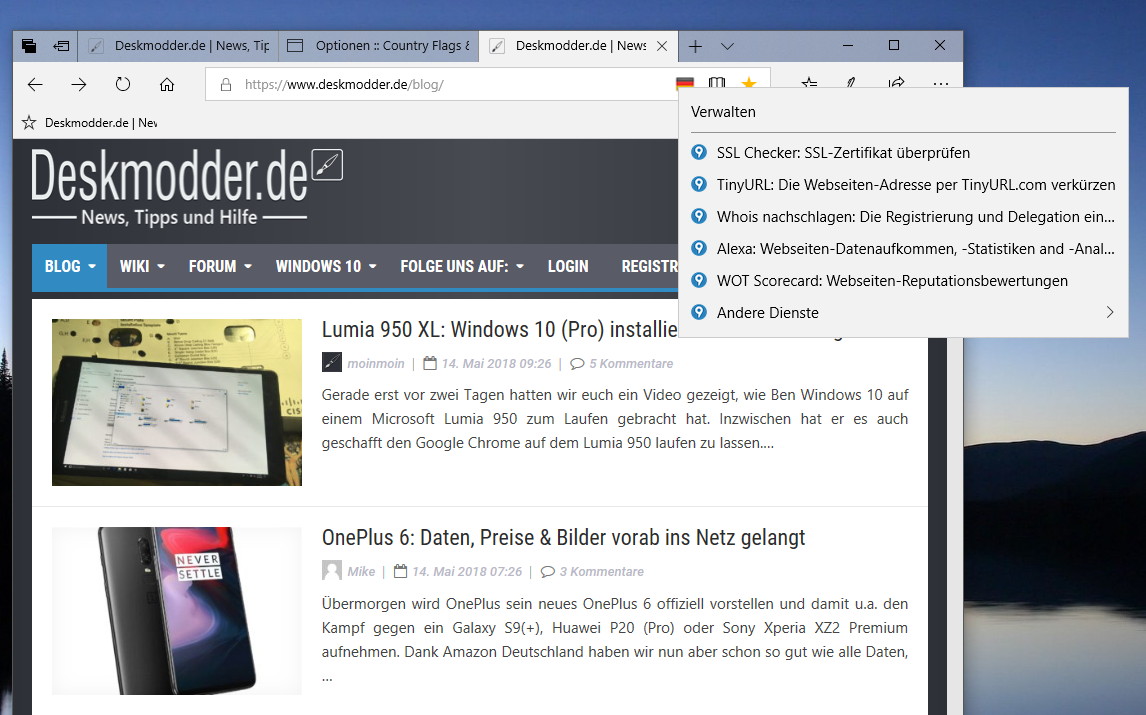Open the 3 Kommentare link
Viewport: 1146px width, 715px height.
pos(602,572)
